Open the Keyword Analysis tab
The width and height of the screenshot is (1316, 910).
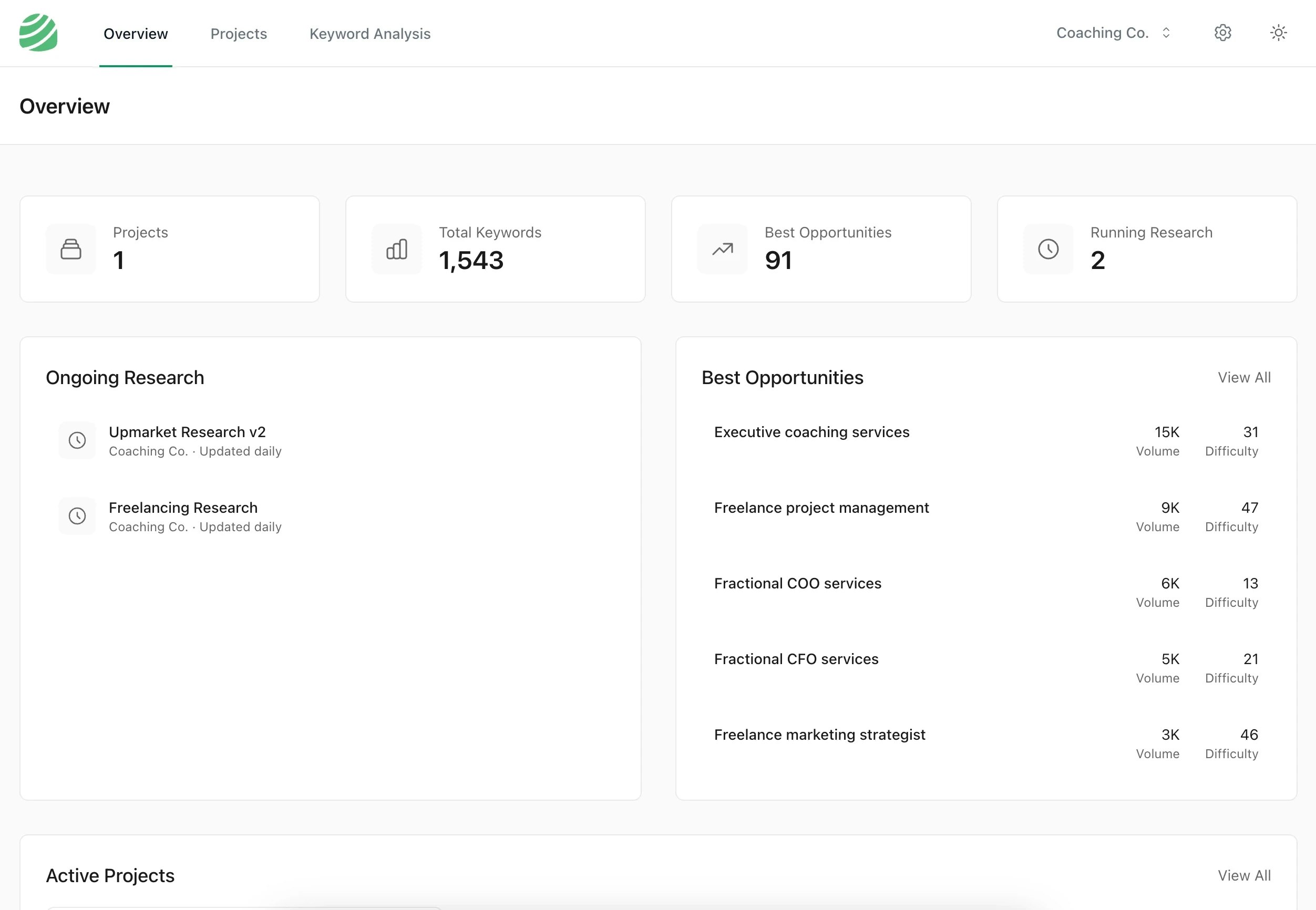point(369,34)
